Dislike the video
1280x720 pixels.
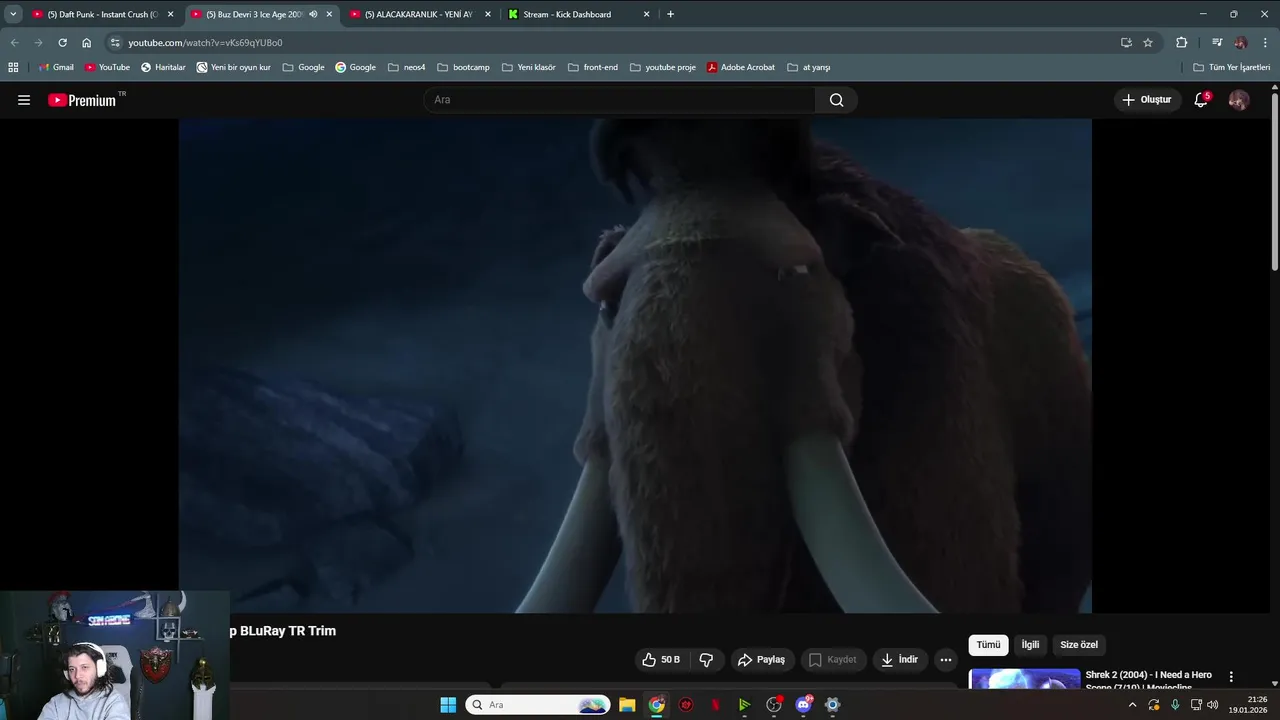pyautogui.click(x=706, y=660)
